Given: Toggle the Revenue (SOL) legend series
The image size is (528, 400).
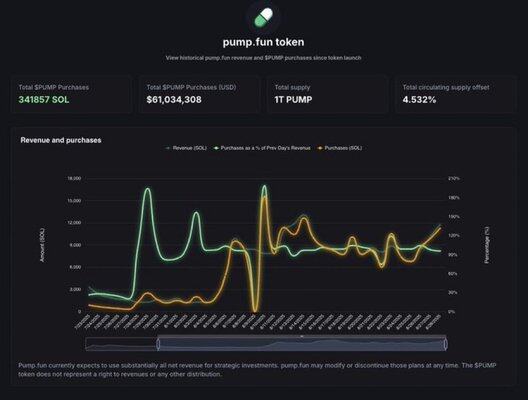Looking at the screenshot, I should (186, 148).
